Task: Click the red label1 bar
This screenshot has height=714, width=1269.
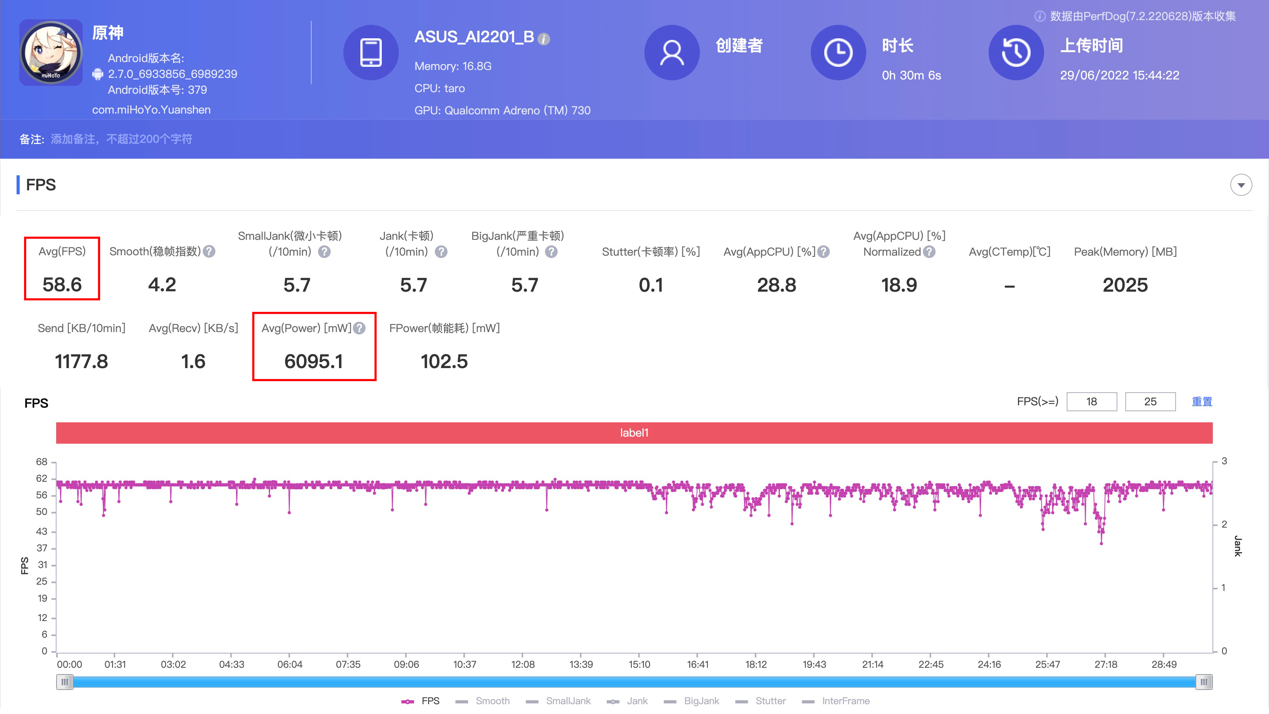Action: pyautogui.click(x=634, y=433)
